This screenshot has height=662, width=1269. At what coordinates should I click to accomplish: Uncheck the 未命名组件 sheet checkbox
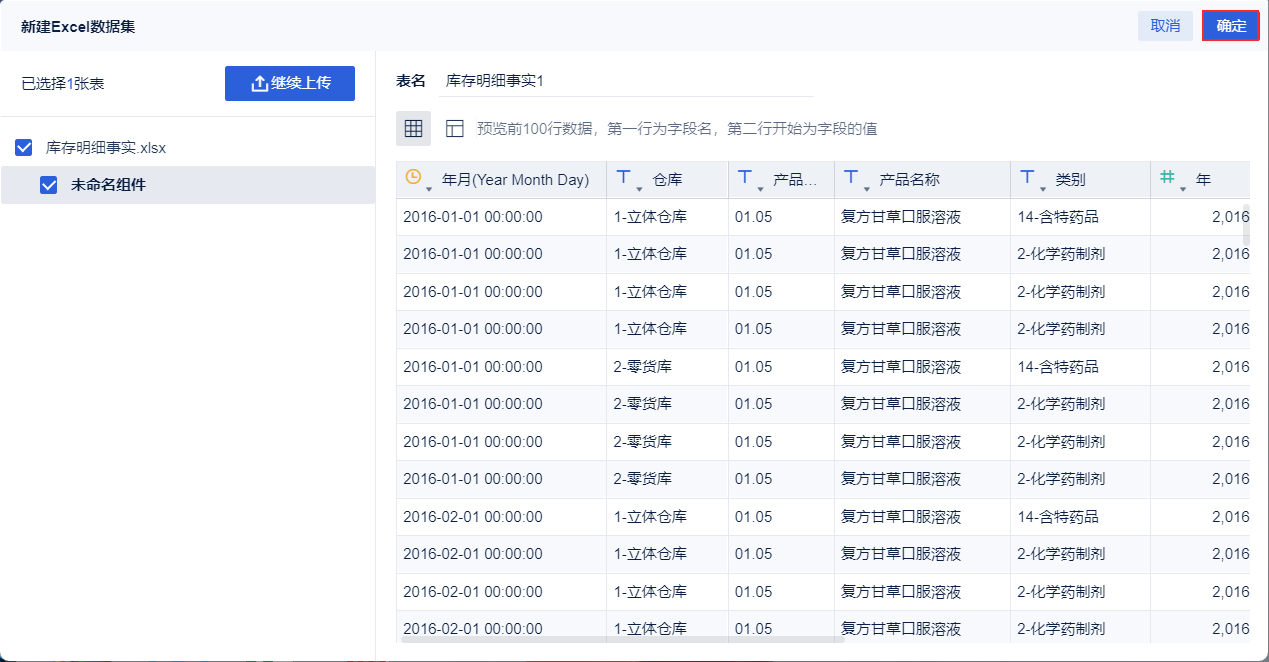[x=48, y=185]
